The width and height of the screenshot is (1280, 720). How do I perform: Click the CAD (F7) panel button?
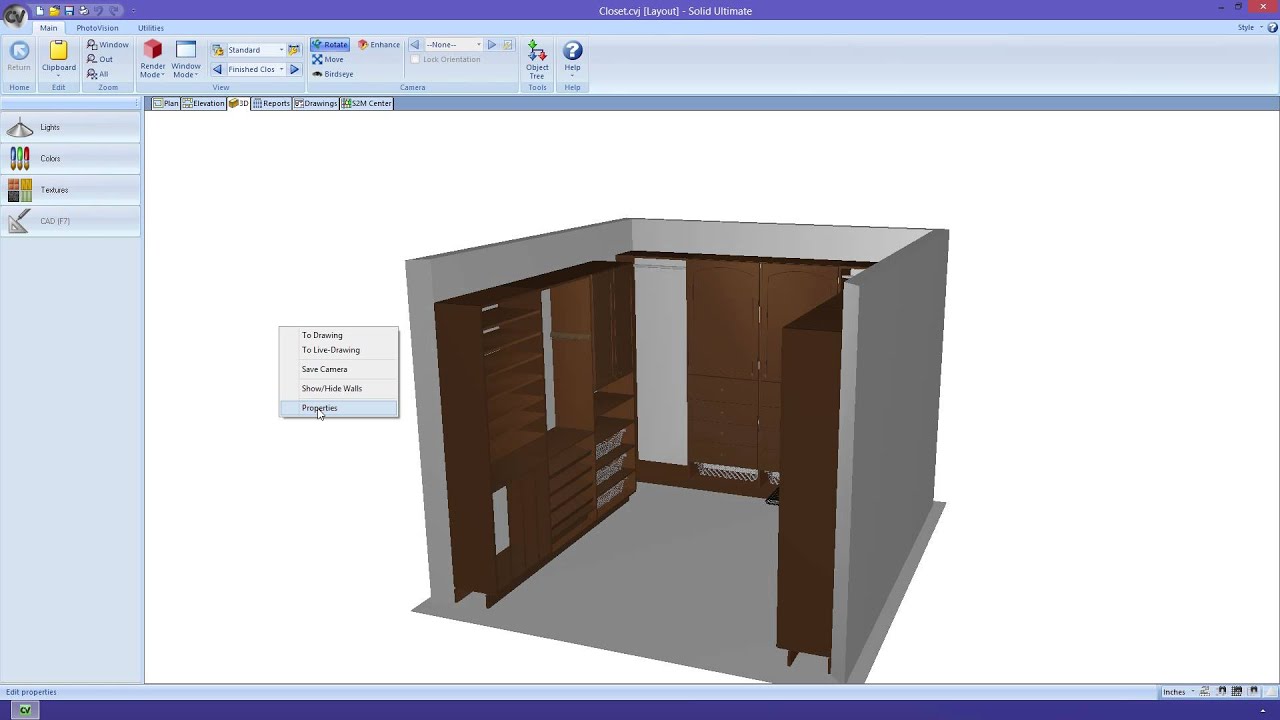pos(70,221)
